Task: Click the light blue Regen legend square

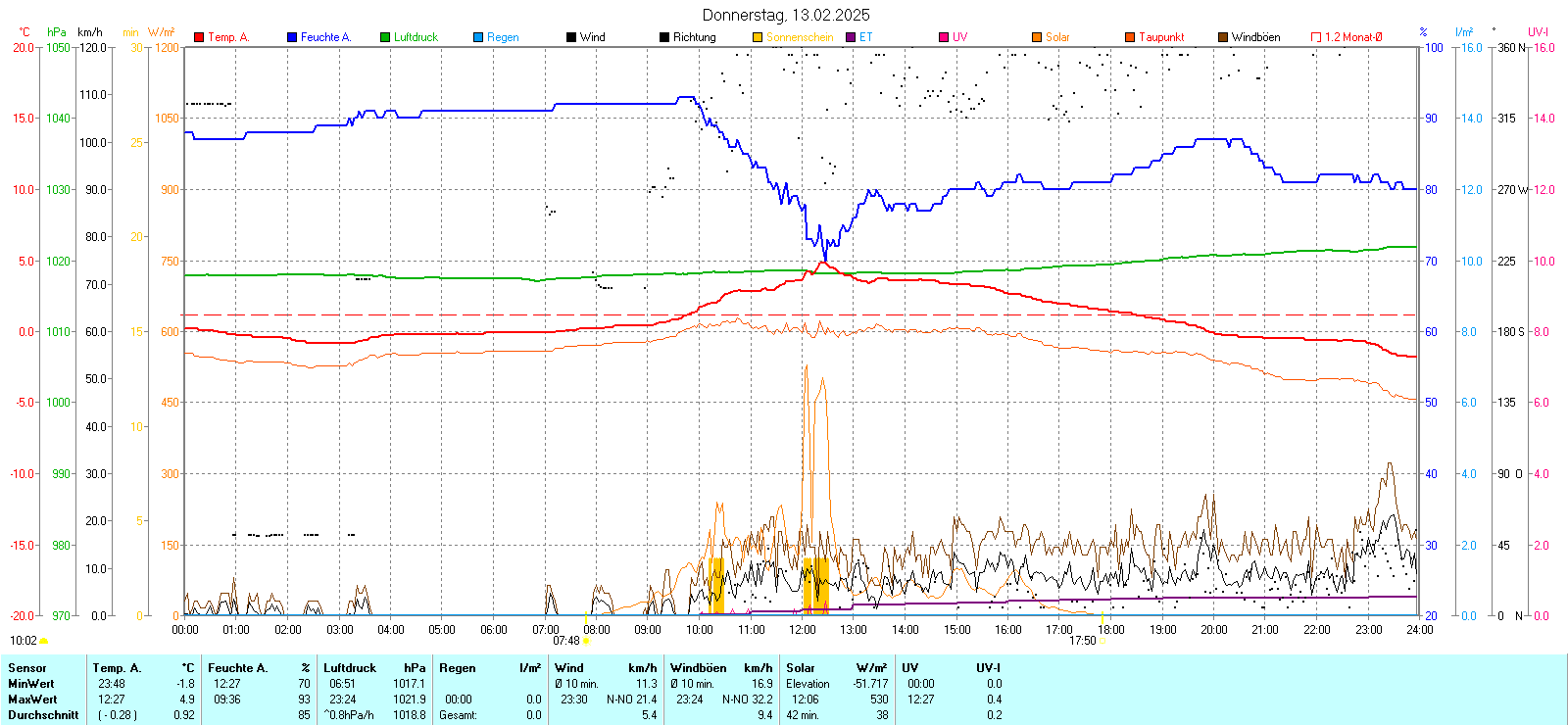Action: 478,37
